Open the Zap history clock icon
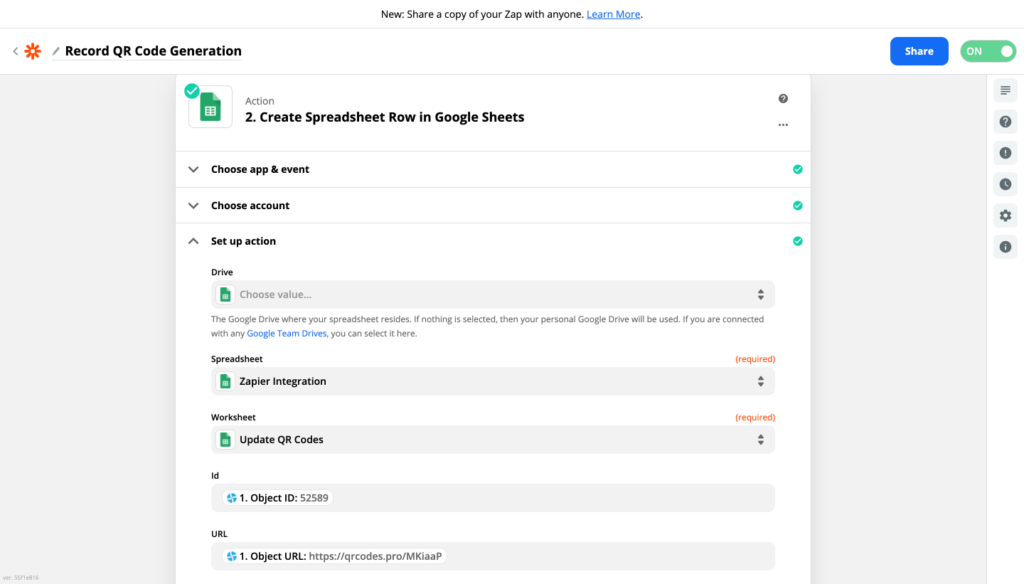The width and height of the screenshot is (1024, 584). [1004, 184]
